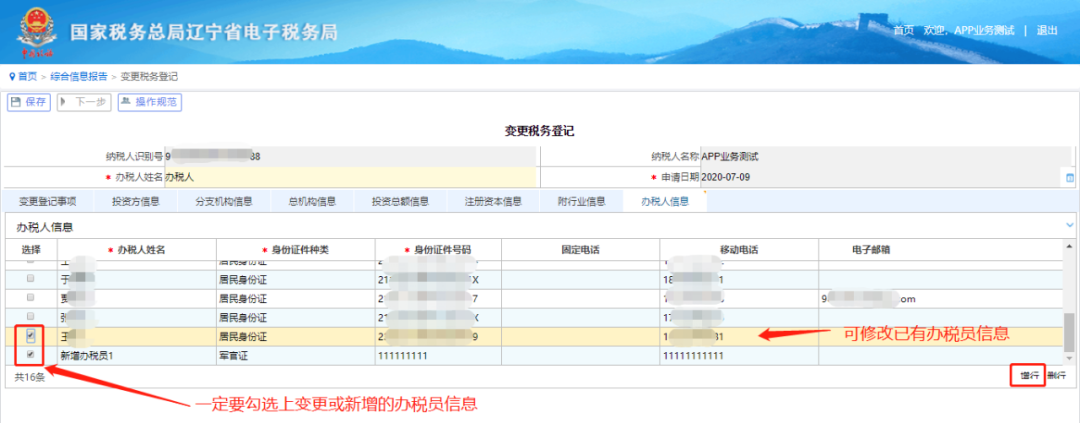This screenshot has height=423, width=1080.
Task: Click the 变更税务登记 form title
Action: click(x=539, y=132)
